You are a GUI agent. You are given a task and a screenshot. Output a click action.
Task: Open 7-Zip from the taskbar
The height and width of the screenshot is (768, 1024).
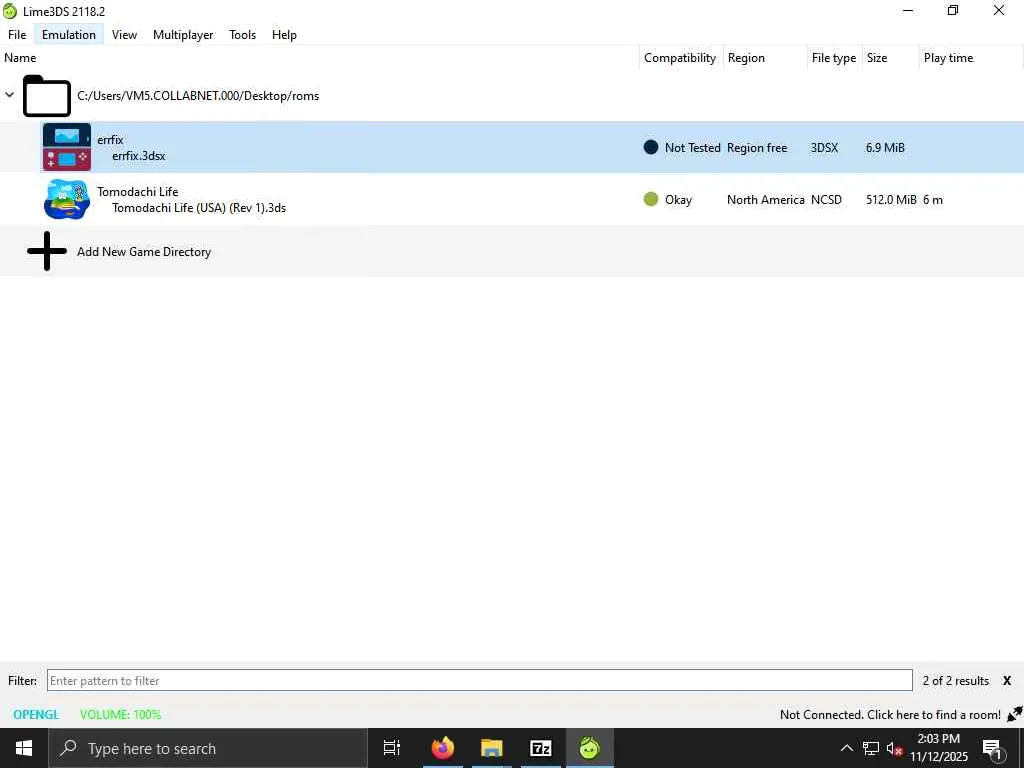(x=540, y=748)
